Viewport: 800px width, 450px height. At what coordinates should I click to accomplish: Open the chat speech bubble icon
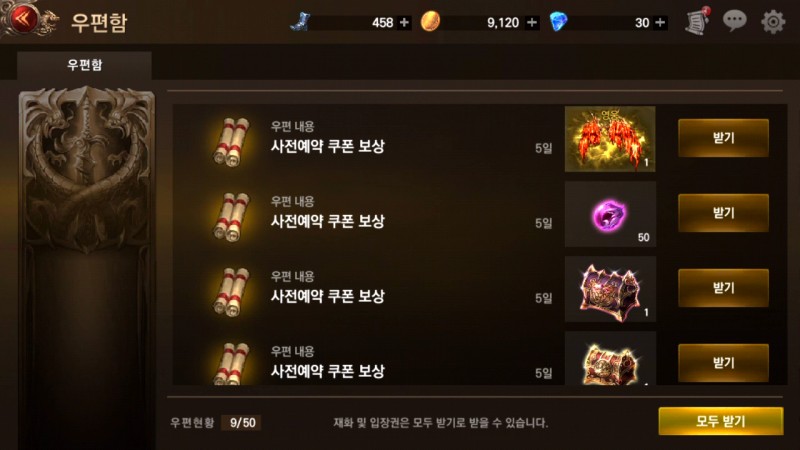pos(735,21)
